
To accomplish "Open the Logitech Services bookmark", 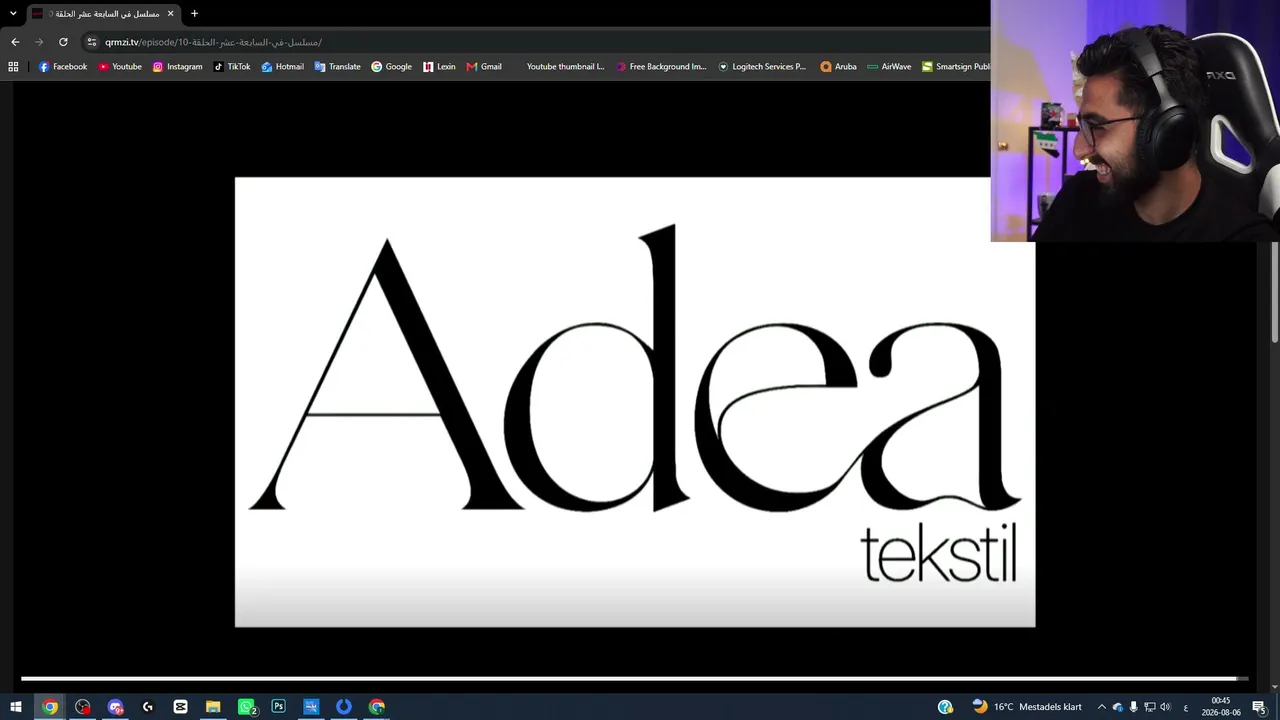I will [x=762, y=67].
